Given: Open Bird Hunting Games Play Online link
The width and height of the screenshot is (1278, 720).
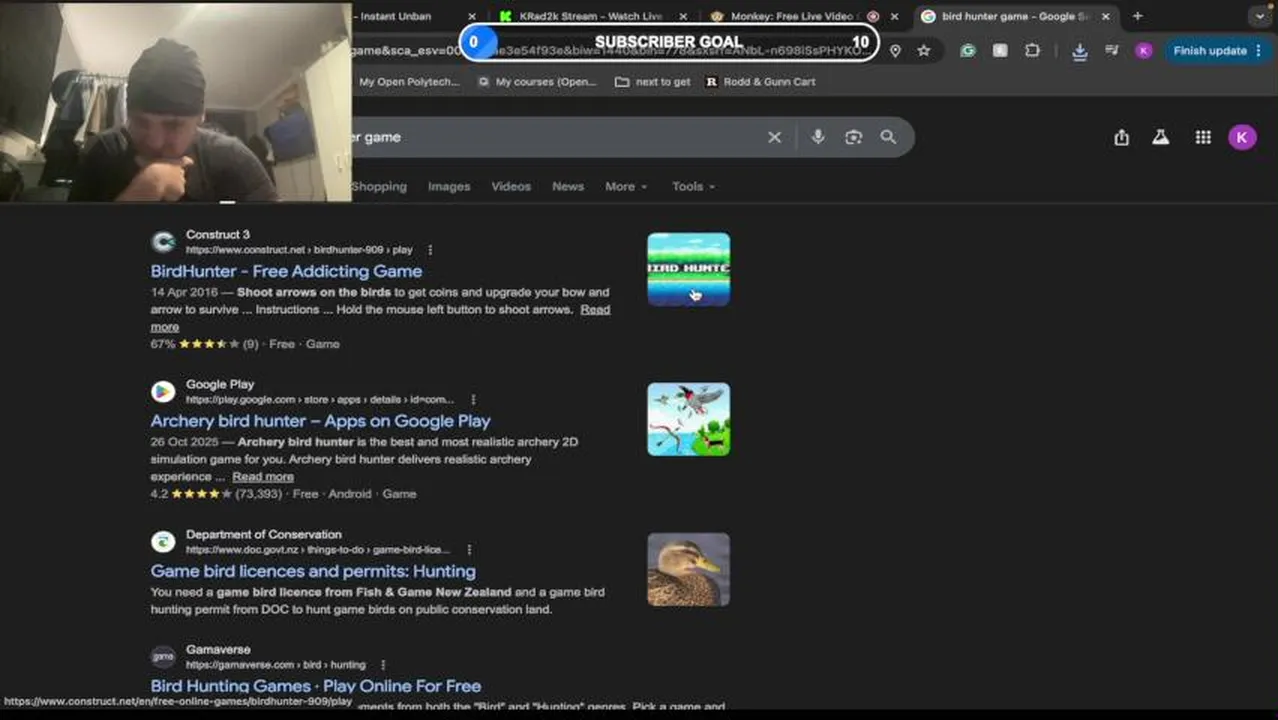Looking at the screenshot, I should point(316,686).
